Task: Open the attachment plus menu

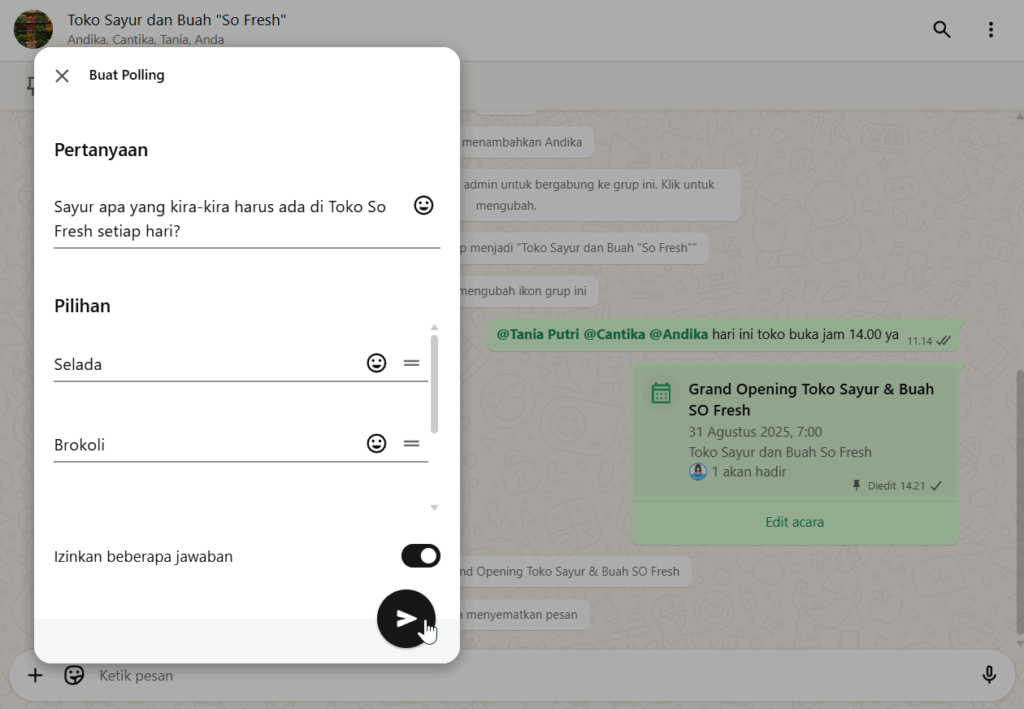Action: [x=35, y=676]
